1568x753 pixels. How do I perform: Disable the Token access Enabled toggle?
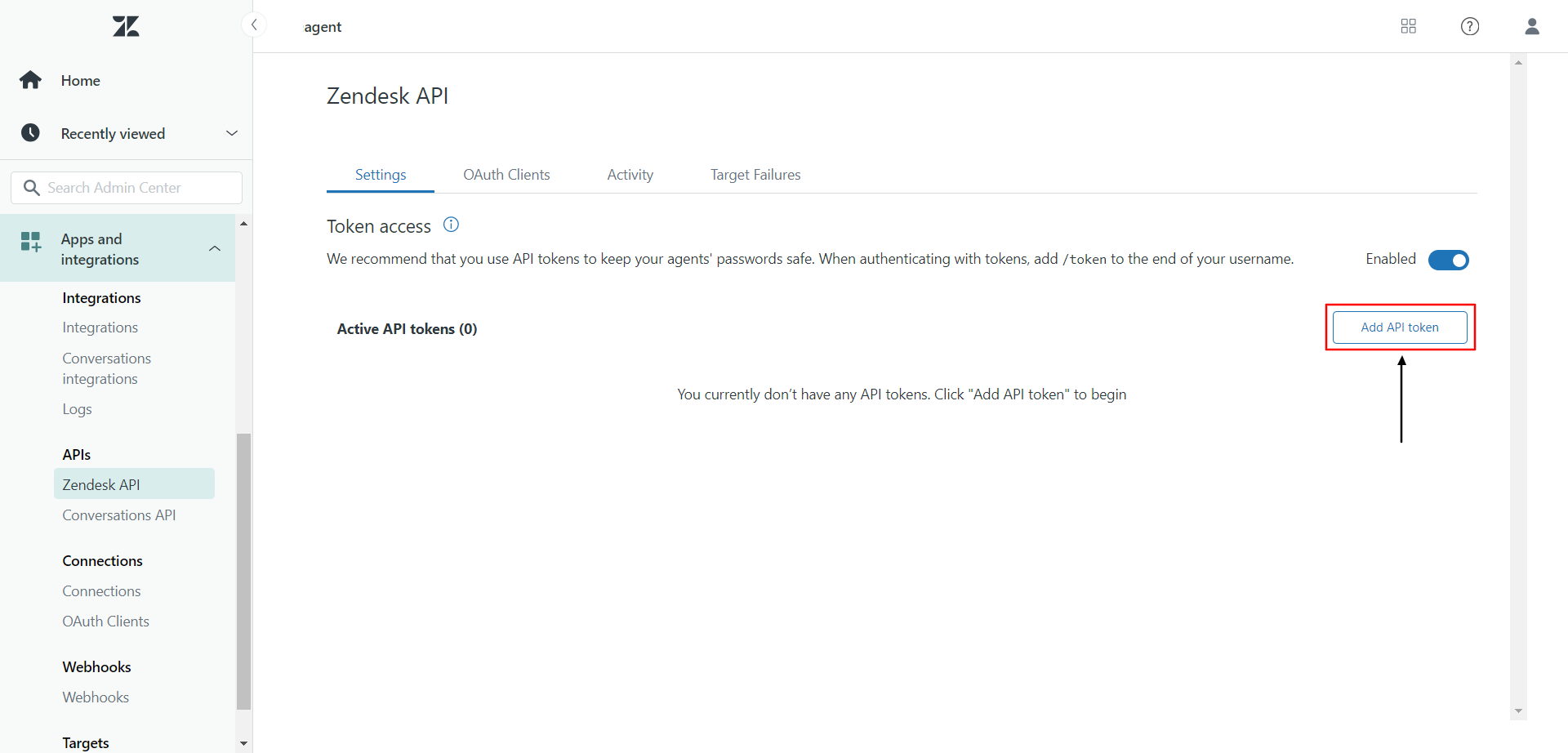(x=1448, y=260)
